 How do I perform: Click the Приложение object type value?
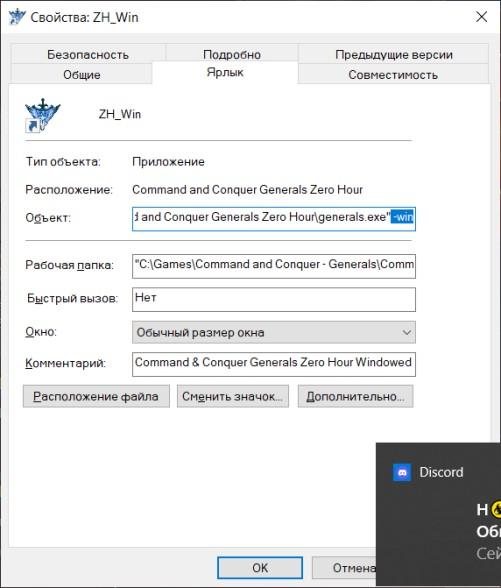point(168,162)
